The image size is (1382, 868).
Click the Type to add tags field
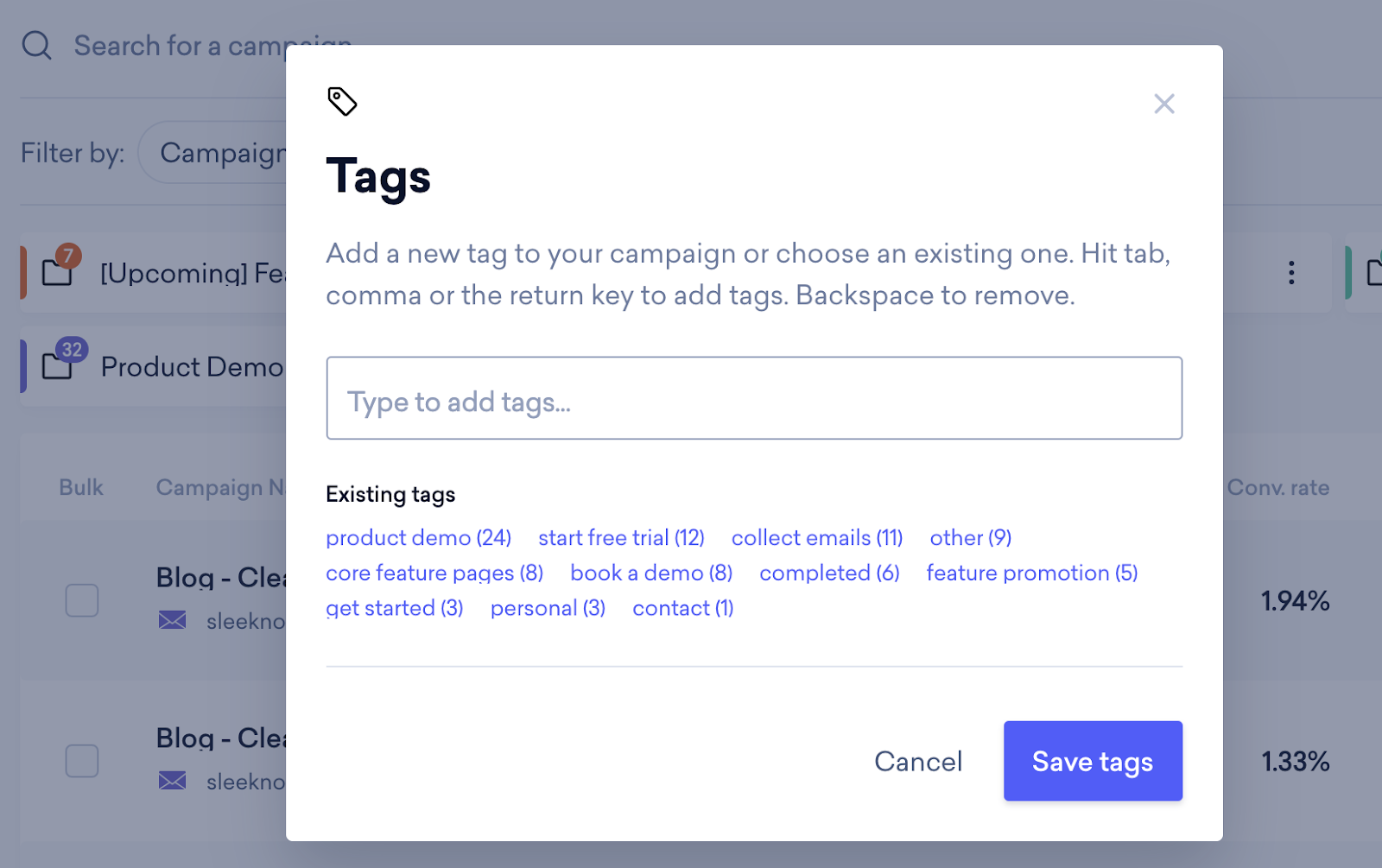point(753,398)
